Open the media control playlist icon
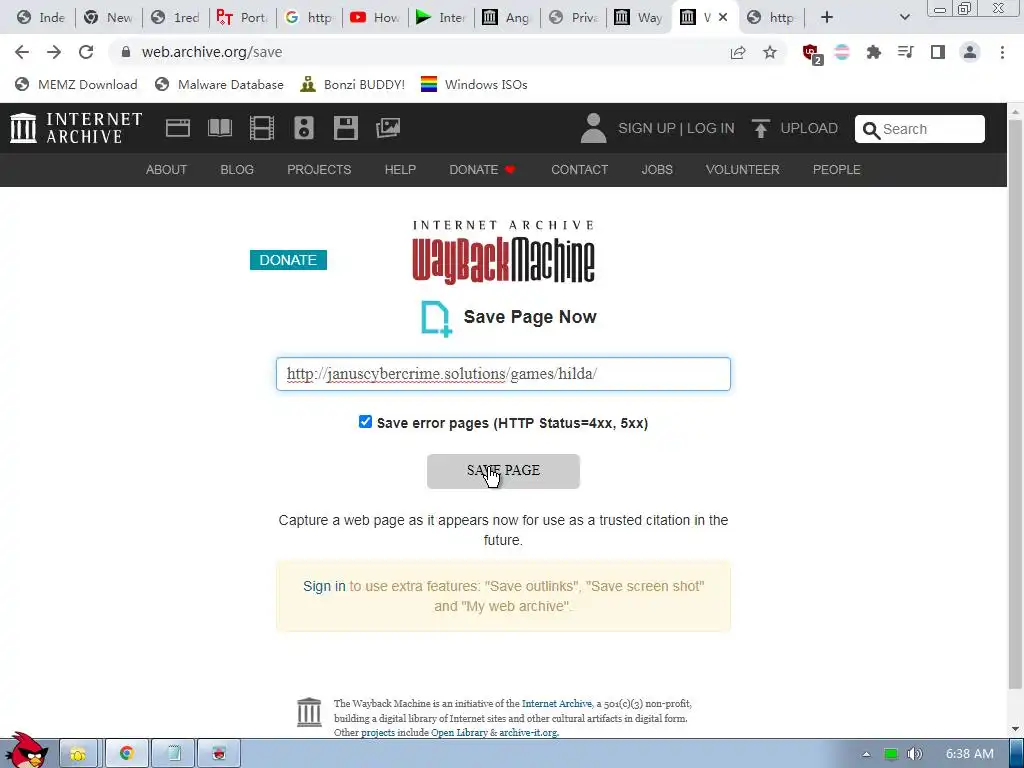Screen dimensions: 1024x768 (x=905, y=52)
